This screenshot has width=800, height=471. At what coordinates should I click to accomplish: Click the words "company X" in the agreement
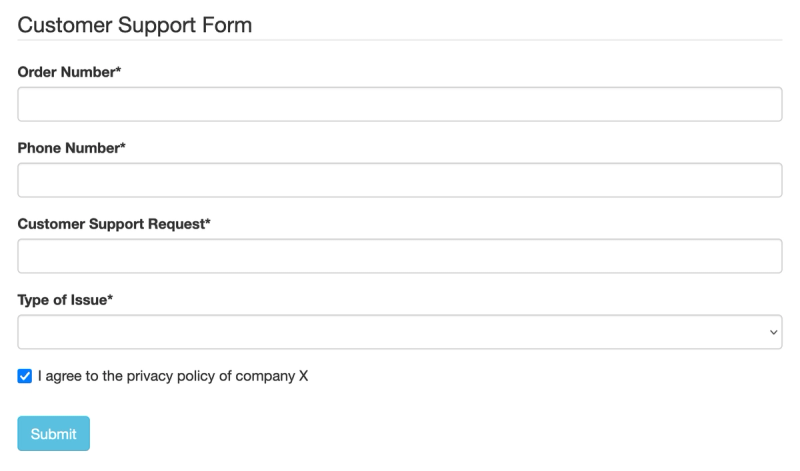tap(272, 377)
